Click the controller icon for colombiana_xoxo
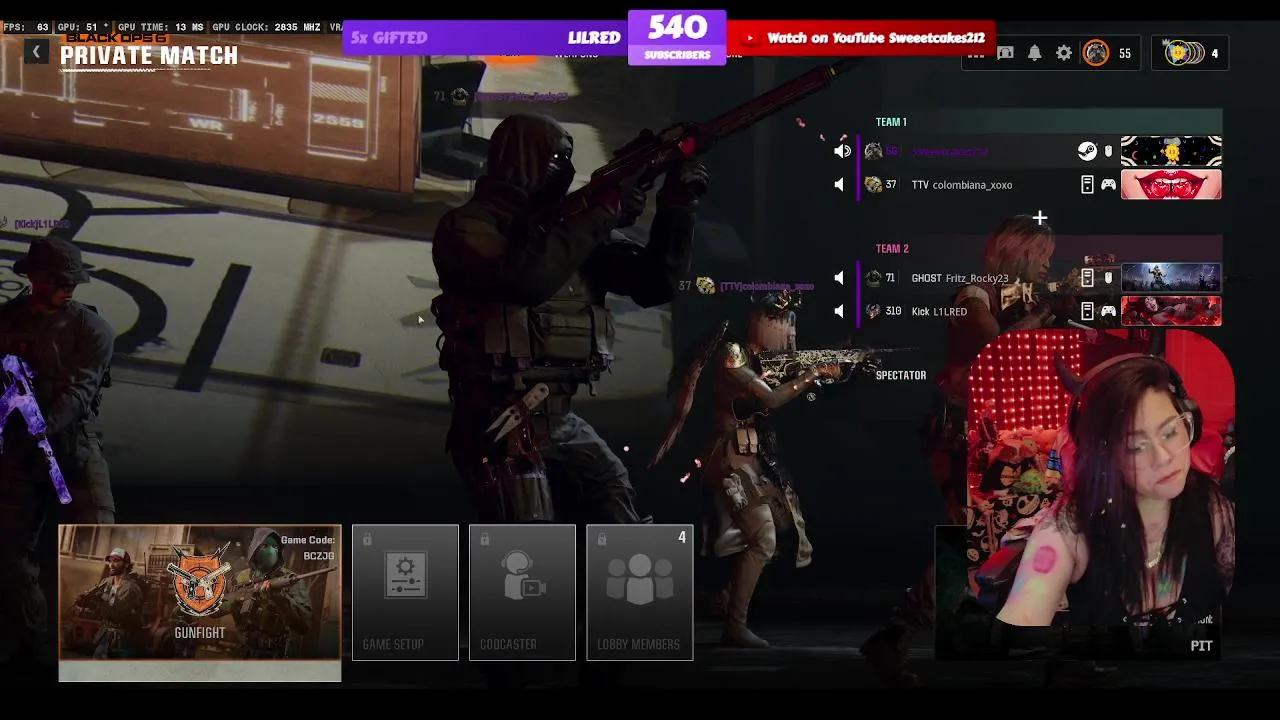This screenshot has width=1280, height=720. 1108,185
